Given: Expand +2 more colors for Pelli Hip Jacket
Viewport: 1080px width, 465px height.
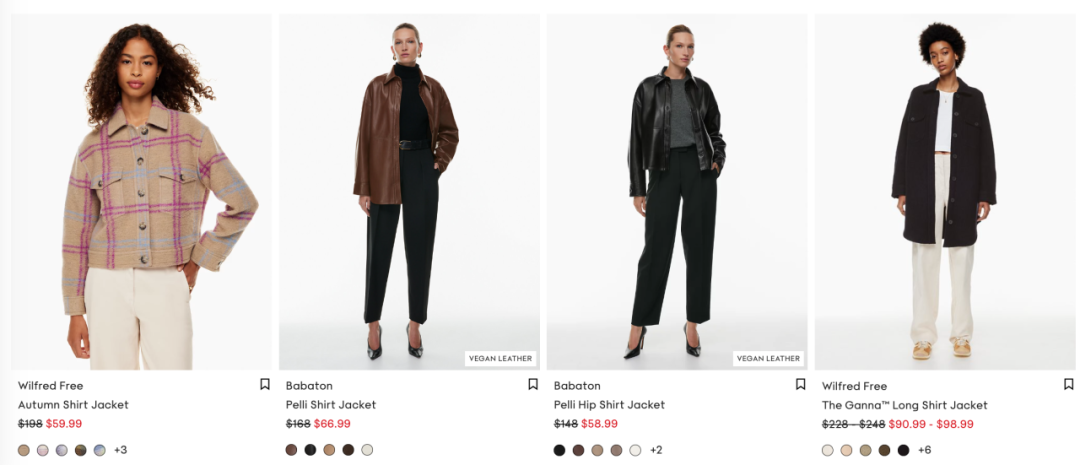Looking at the screenshot, I should click(x=656, y=450).
